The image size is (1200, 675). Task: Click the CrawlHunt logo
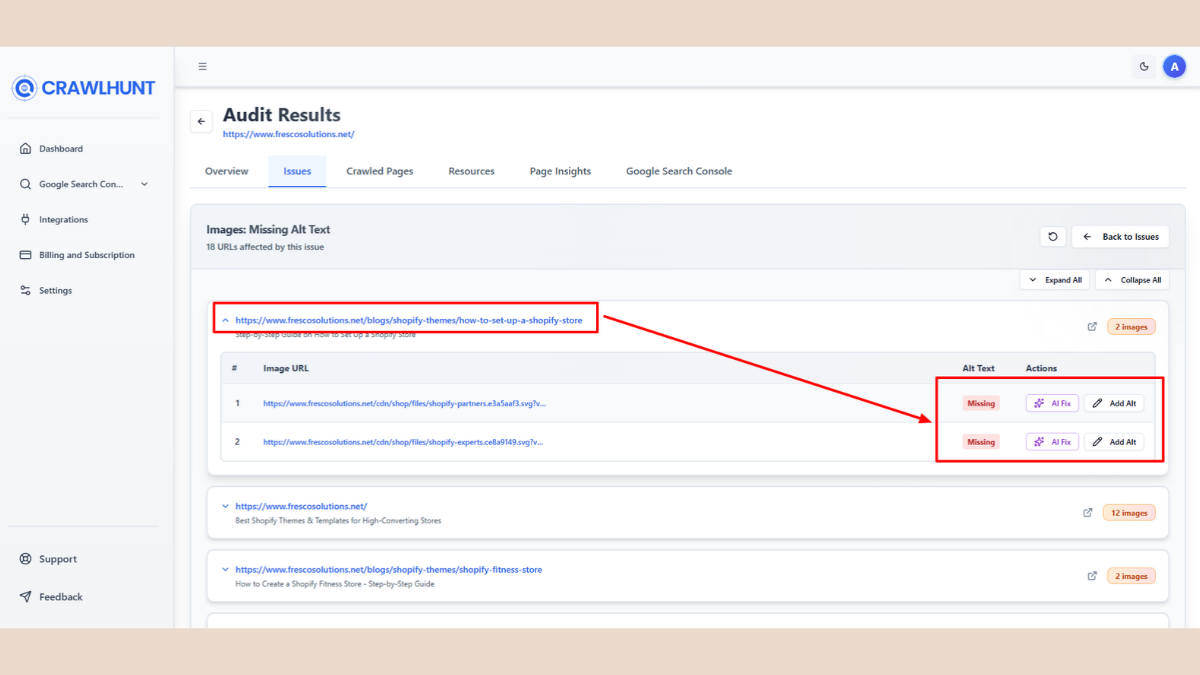[x=84, y=88]
